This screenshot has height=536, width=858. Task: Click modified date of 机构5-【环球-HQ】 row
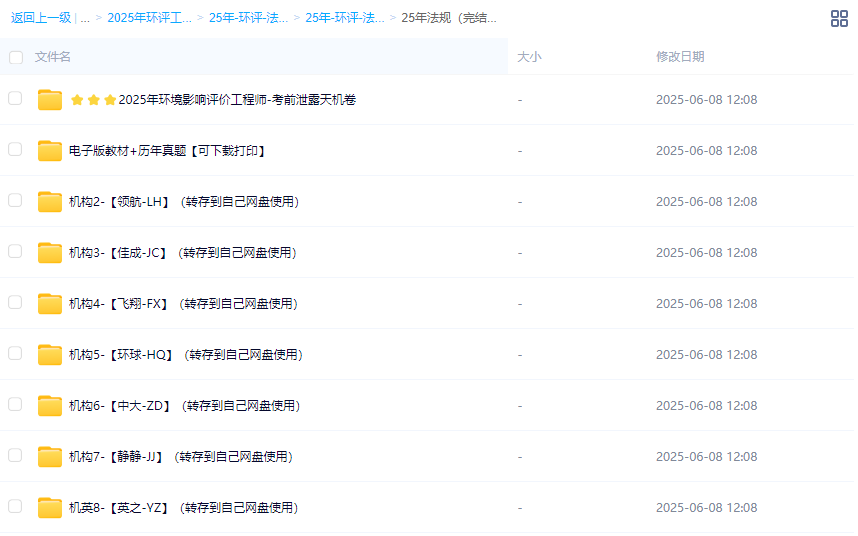tap(706, 354)
